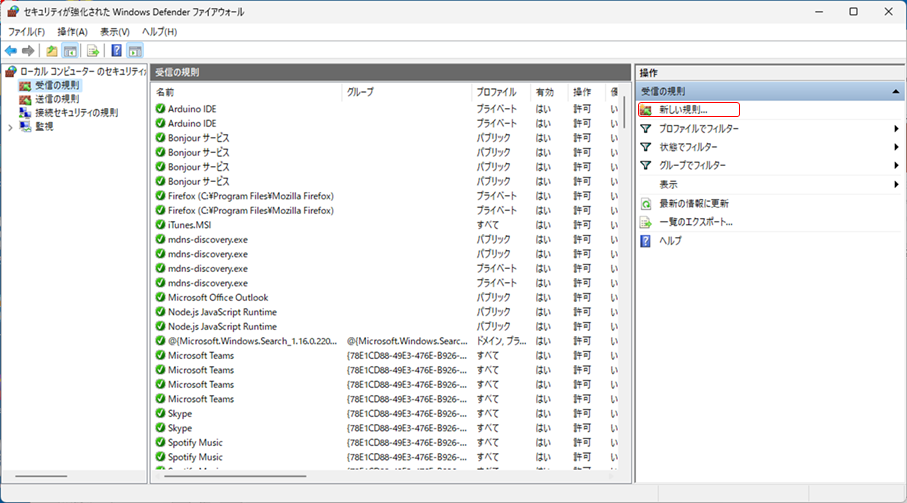Select the Microsoft Office Outlook rule row
The height and width of the screenshot is (503, 907).
217,297
